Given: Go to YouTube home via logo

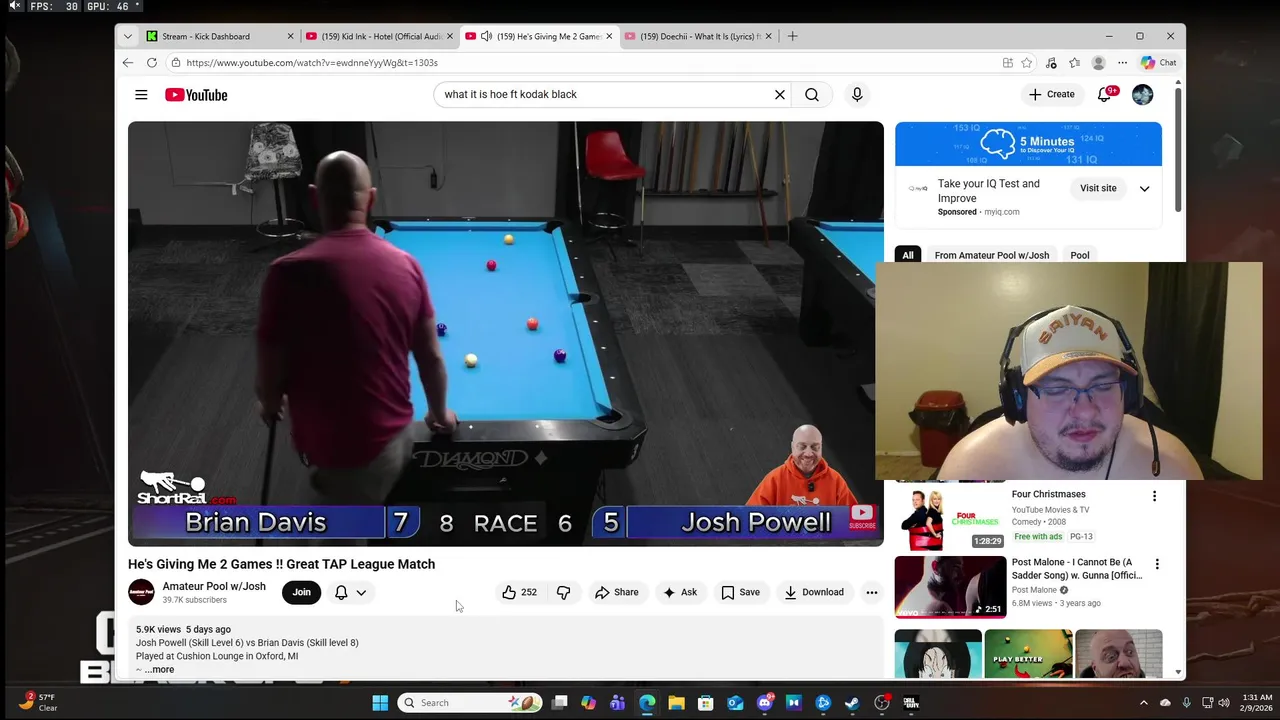Looking at the screenshot, I should click(x=196, y=95).
